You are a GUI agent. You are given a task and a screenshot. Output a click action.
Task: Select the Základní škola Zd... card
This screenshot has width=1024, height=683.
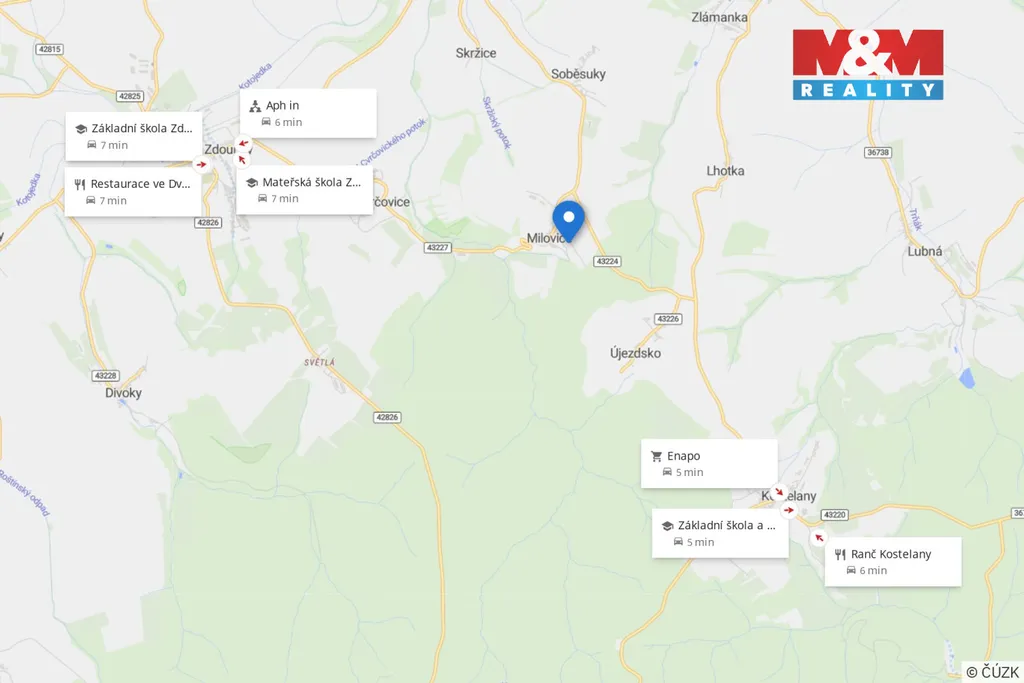click(x=133, y=136)
